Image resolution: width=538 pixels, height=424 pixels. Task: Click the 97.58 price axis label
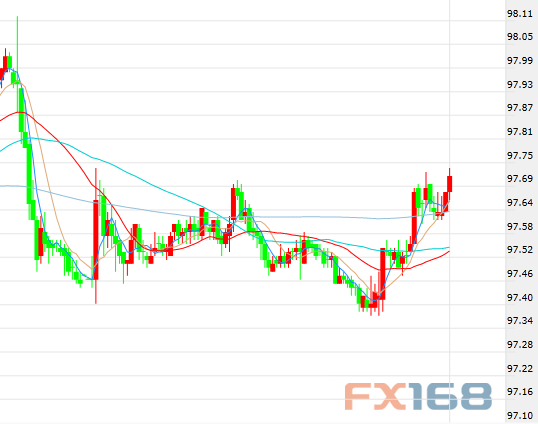pyautogui.click(x=520, y=226)
